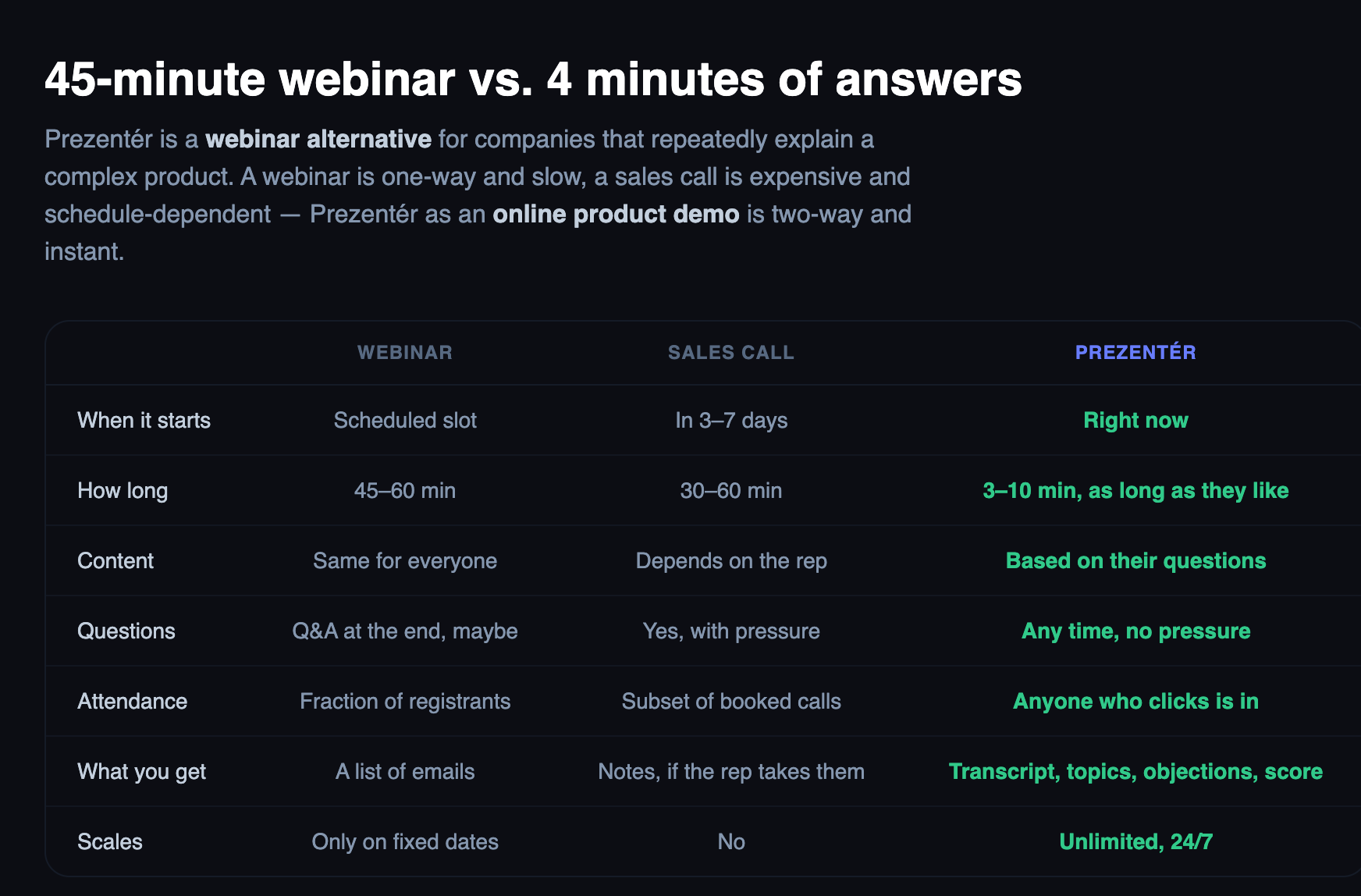Click the 'Scheduled slot' cell
The width and height of the screenshot is (1361, 896).
405,420
